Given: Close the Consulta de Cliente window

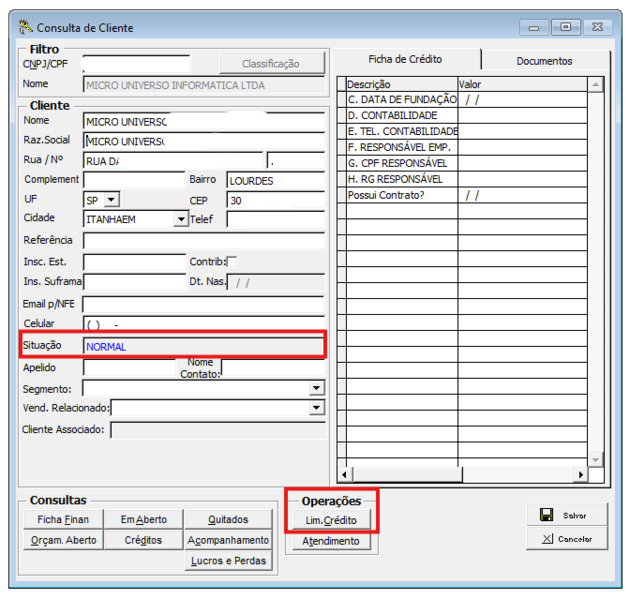Looking at the screenshot, I should 597,27.
